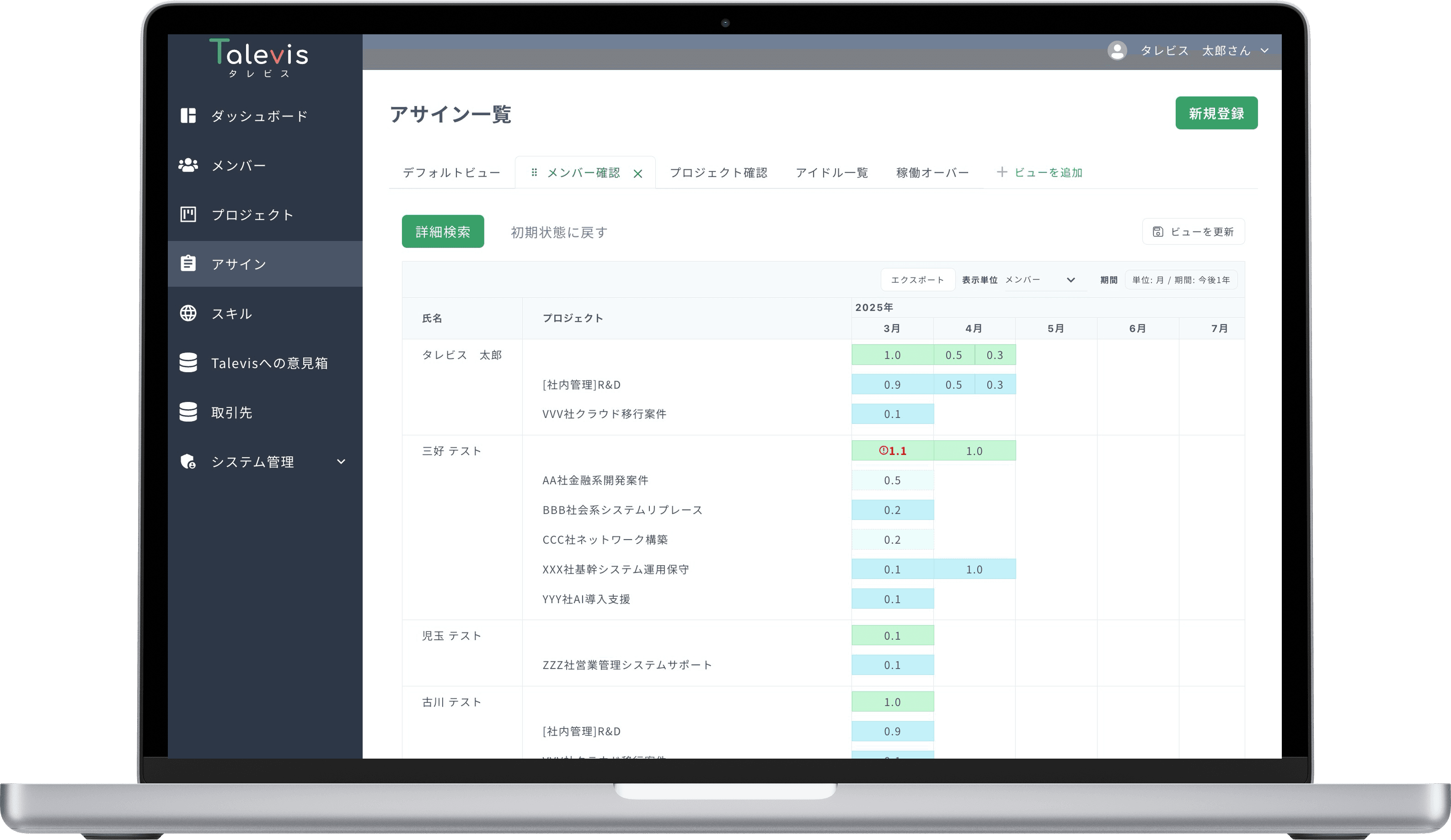Click member name タレビス 太郎 in table

pos(462,355)
